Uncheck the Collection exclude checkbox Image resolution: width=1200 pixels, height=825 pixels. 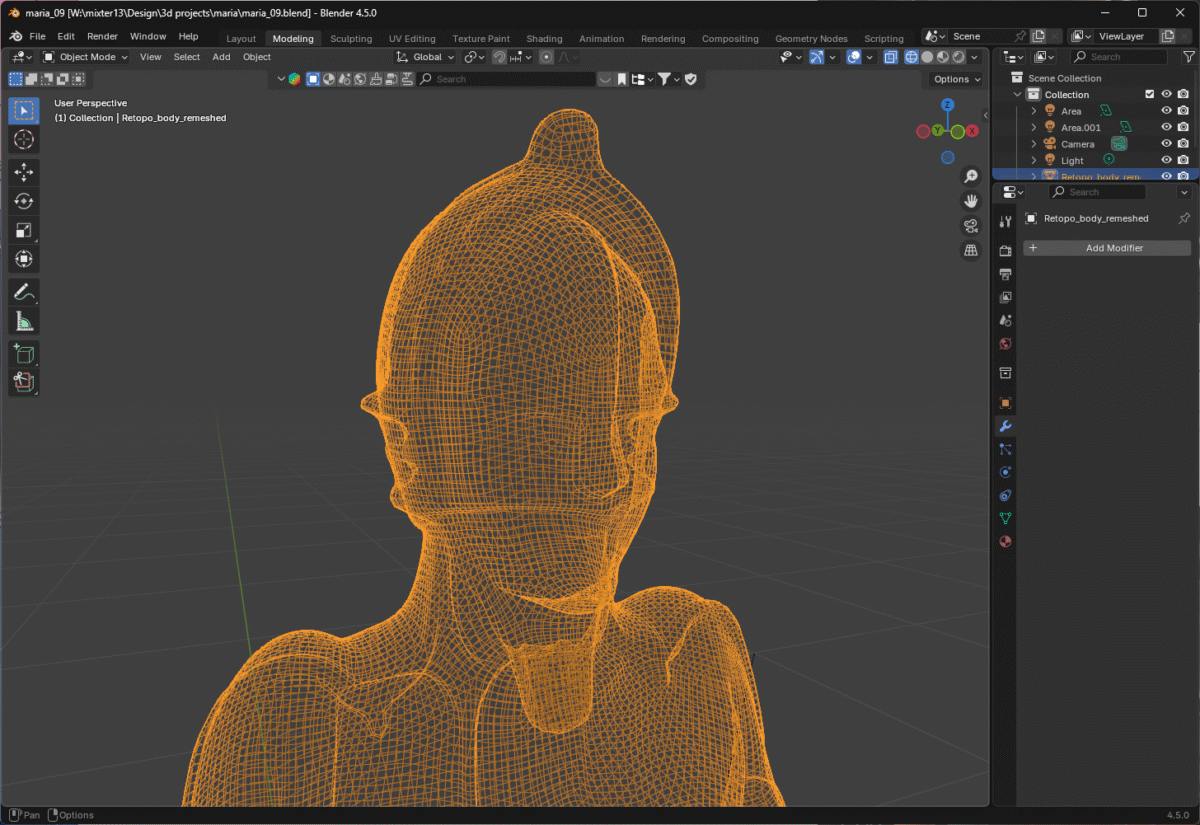[1149, 95]
